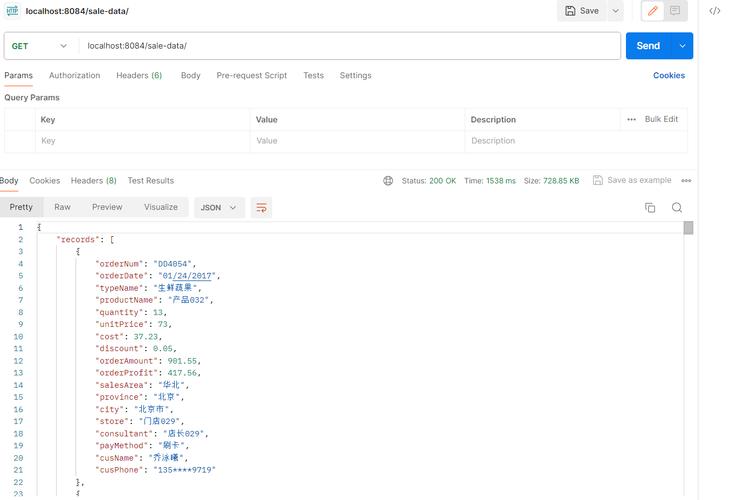
Task: Expand the Send button arrow options
Action: click(683, 46)
